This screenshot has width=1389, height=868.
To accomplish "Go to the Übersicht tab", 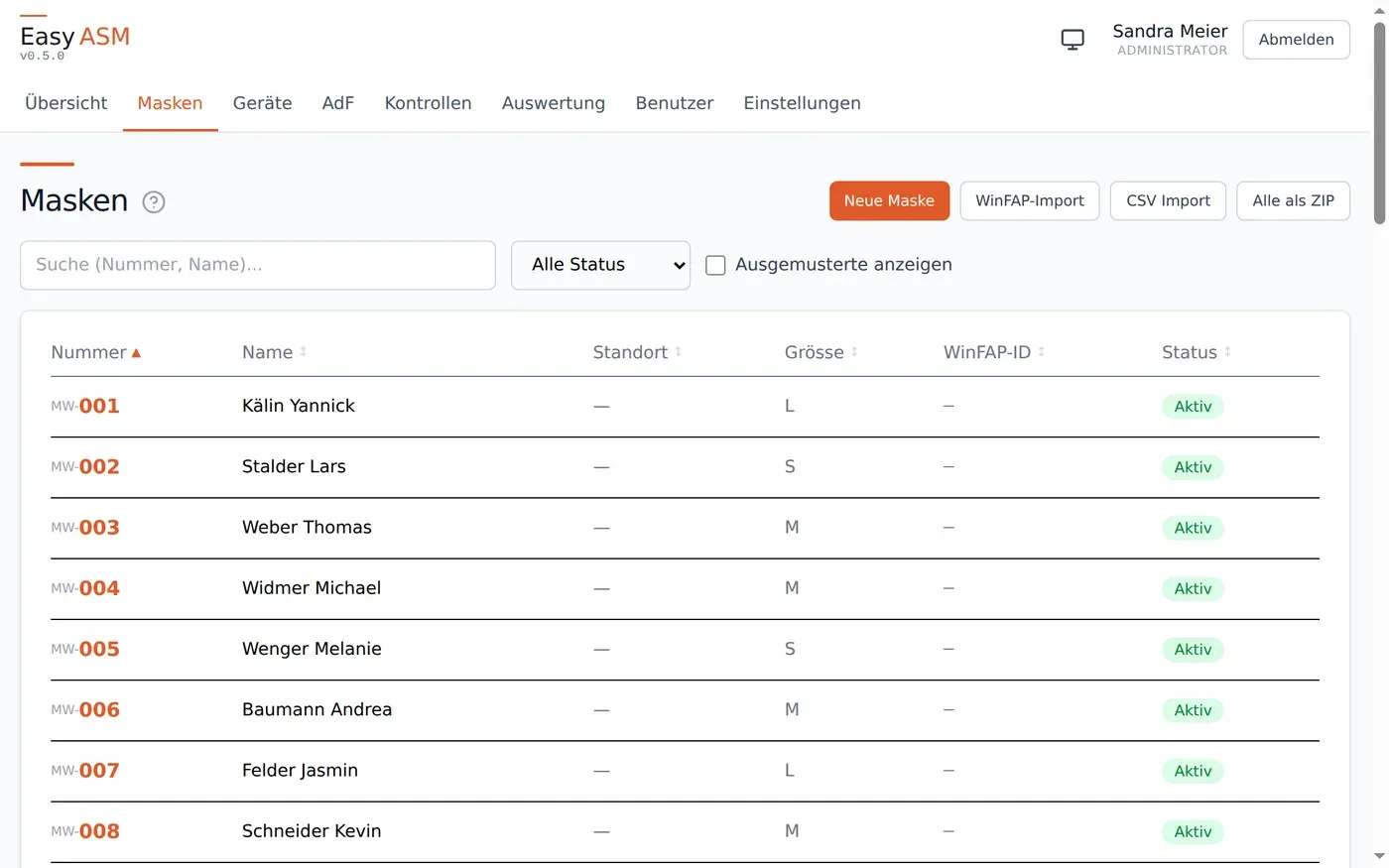I will point(66,103).
